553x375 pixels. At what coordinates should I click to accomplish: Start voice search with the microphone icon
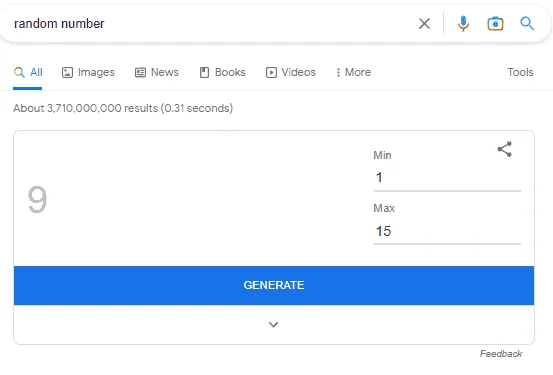coord(463,24)
